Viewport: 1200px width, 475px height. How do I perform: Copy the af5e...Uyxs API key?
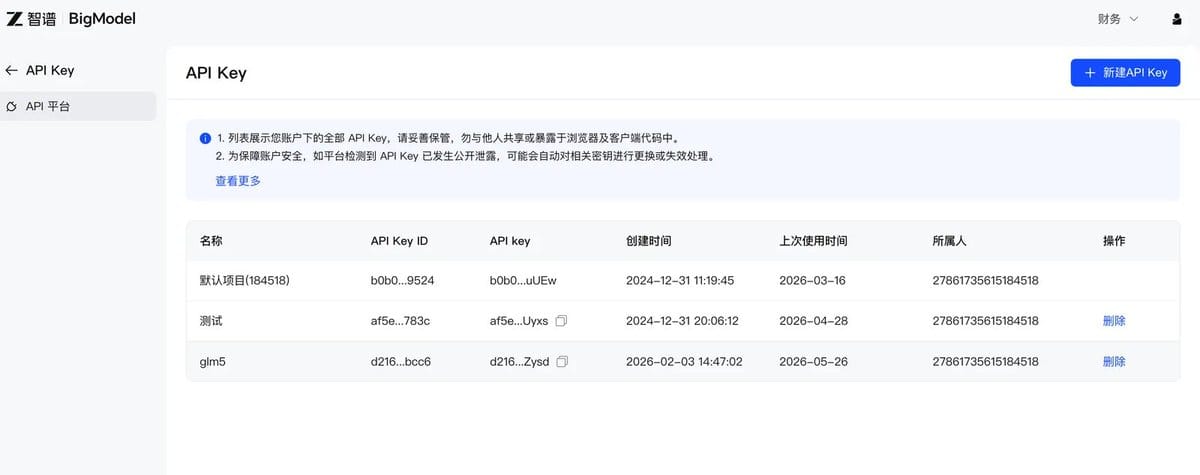[x=562, y=321]
